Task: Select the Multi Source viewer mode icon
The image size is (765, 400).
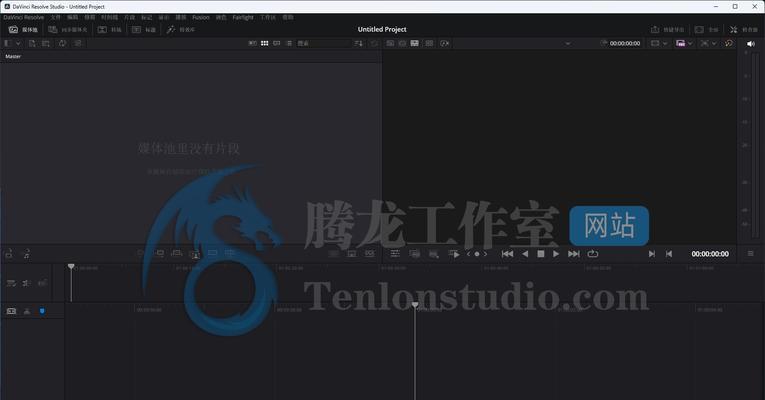Action: click(429, 43)
